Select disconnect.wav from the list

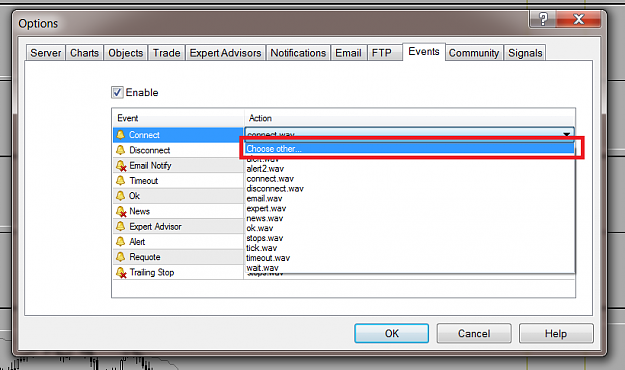[x=410, y=189]
